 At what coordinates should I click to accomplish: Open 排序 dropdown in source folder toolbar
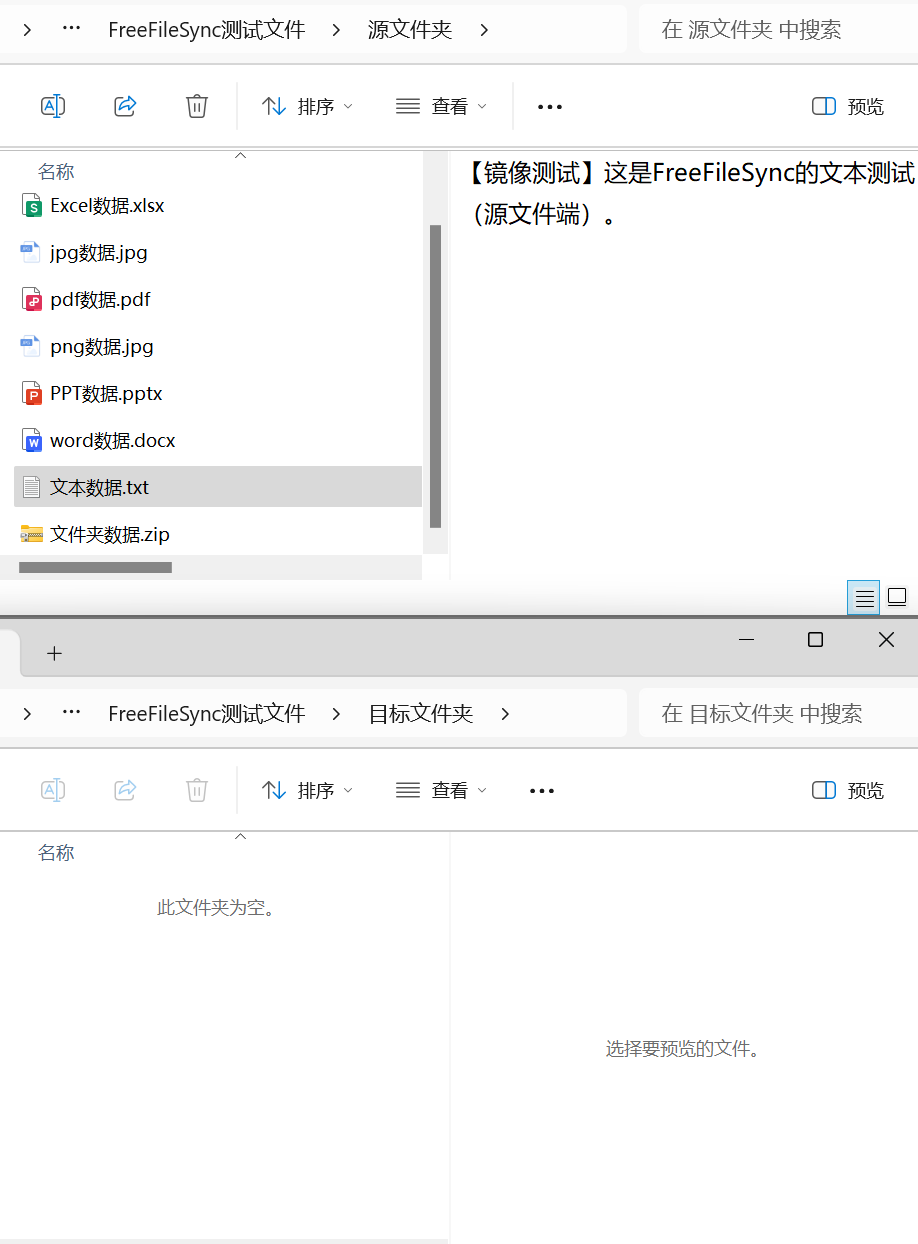pos(307,106)
